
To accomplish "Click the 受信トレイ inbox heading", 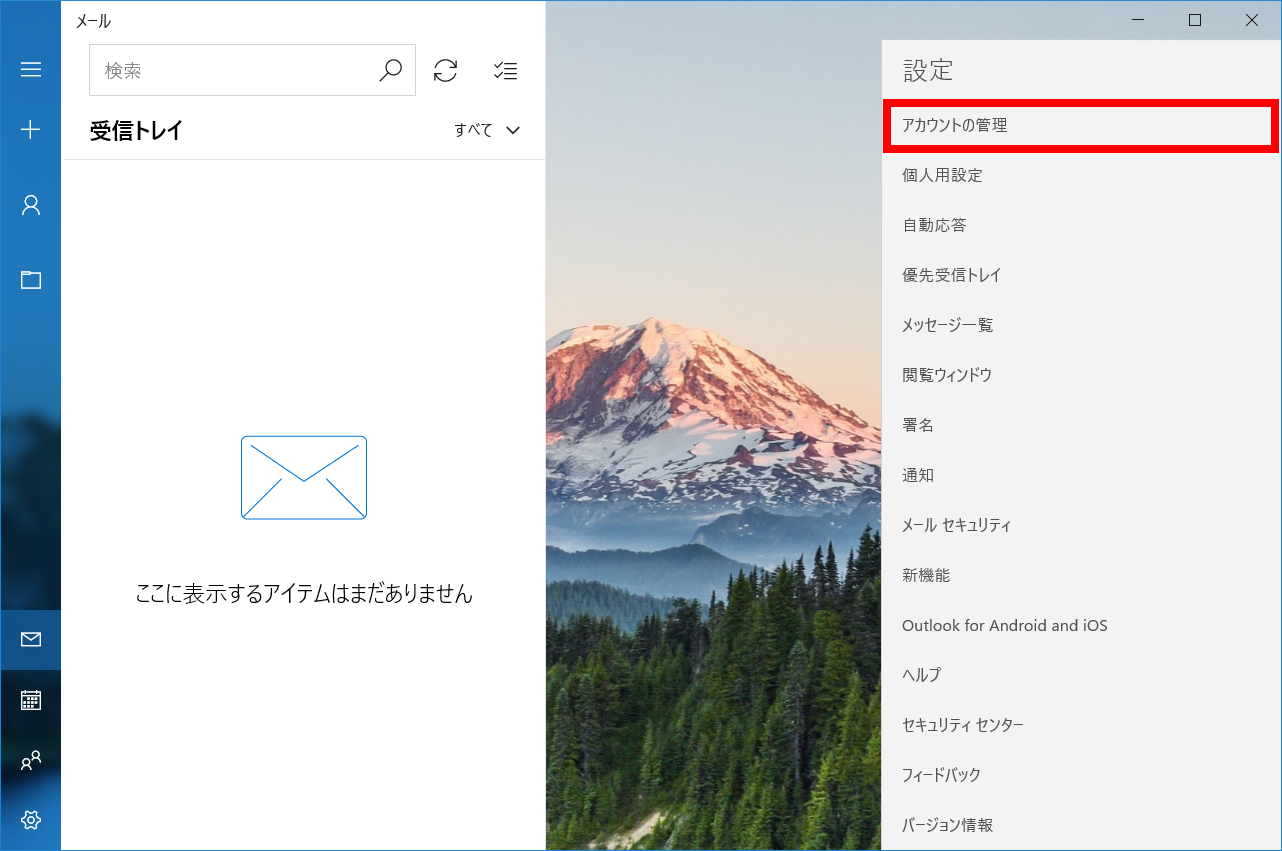I will (137, 130).
